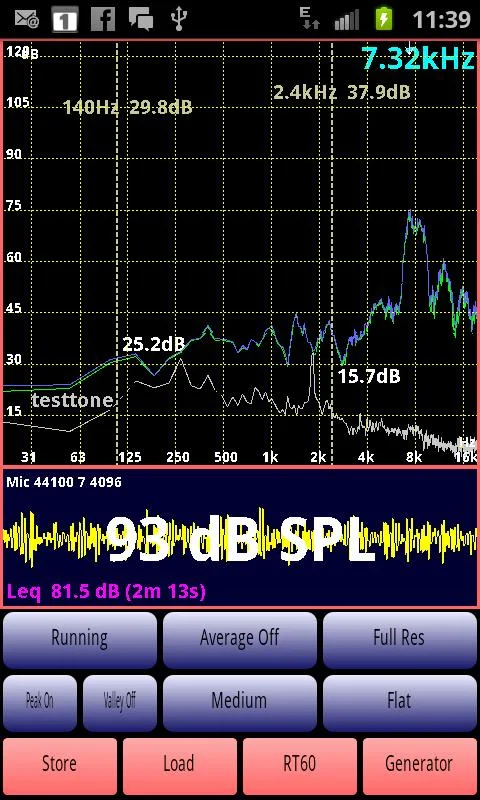Switch the Full Res resolution button
480x800 pixels.
pyautogui.click(x=399, y=640)
